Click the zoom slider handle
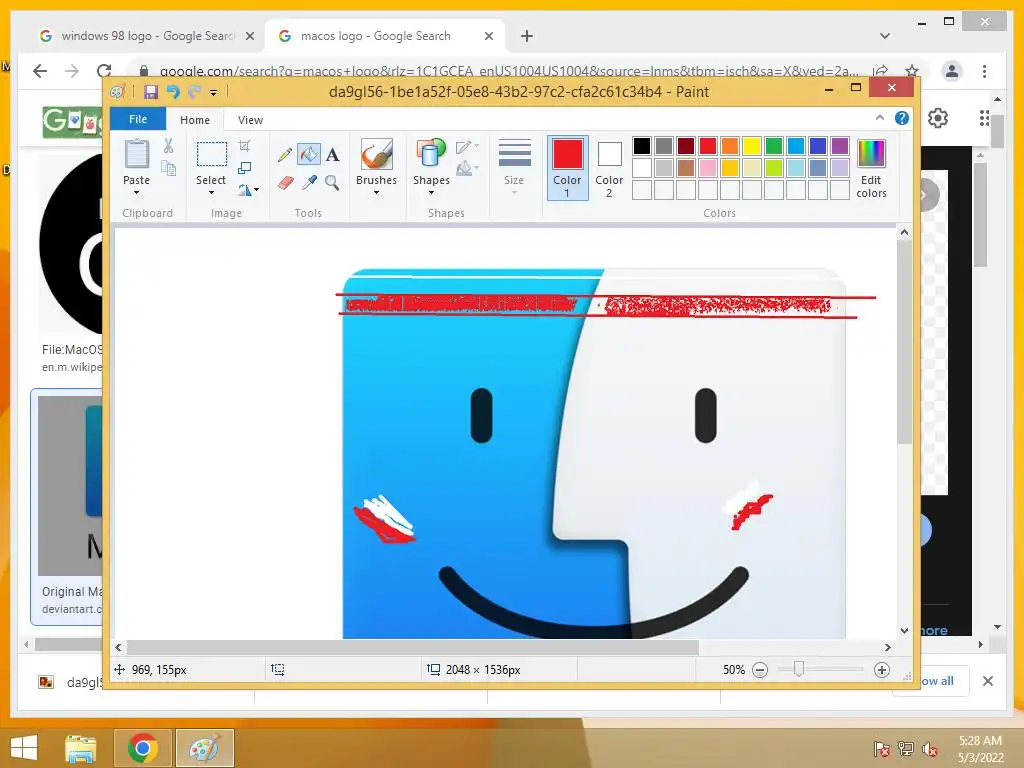The image size is (1024, 768). (798, 669)
